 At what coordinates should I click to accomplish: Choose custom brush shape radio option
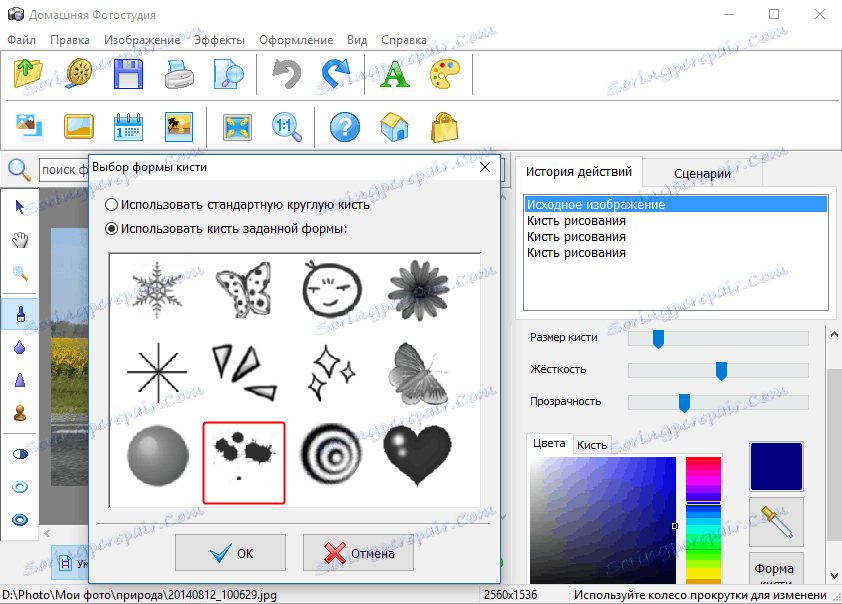pyautogui.click(x=111, y=229)
